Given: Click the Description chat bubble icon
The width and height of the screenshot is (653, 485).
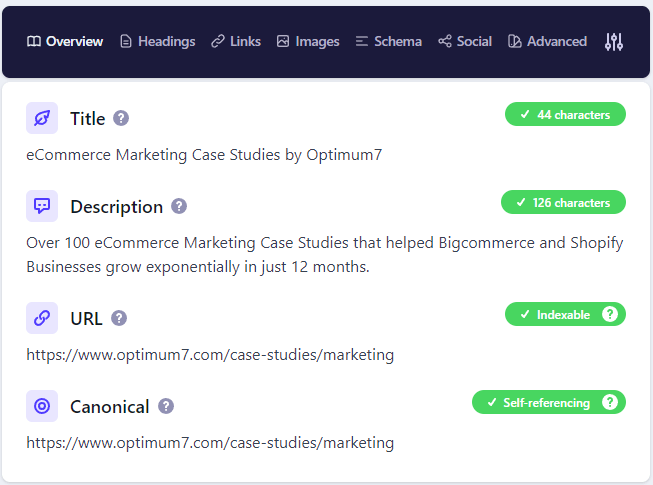Looking at the screenshot, I should [42, 206].
